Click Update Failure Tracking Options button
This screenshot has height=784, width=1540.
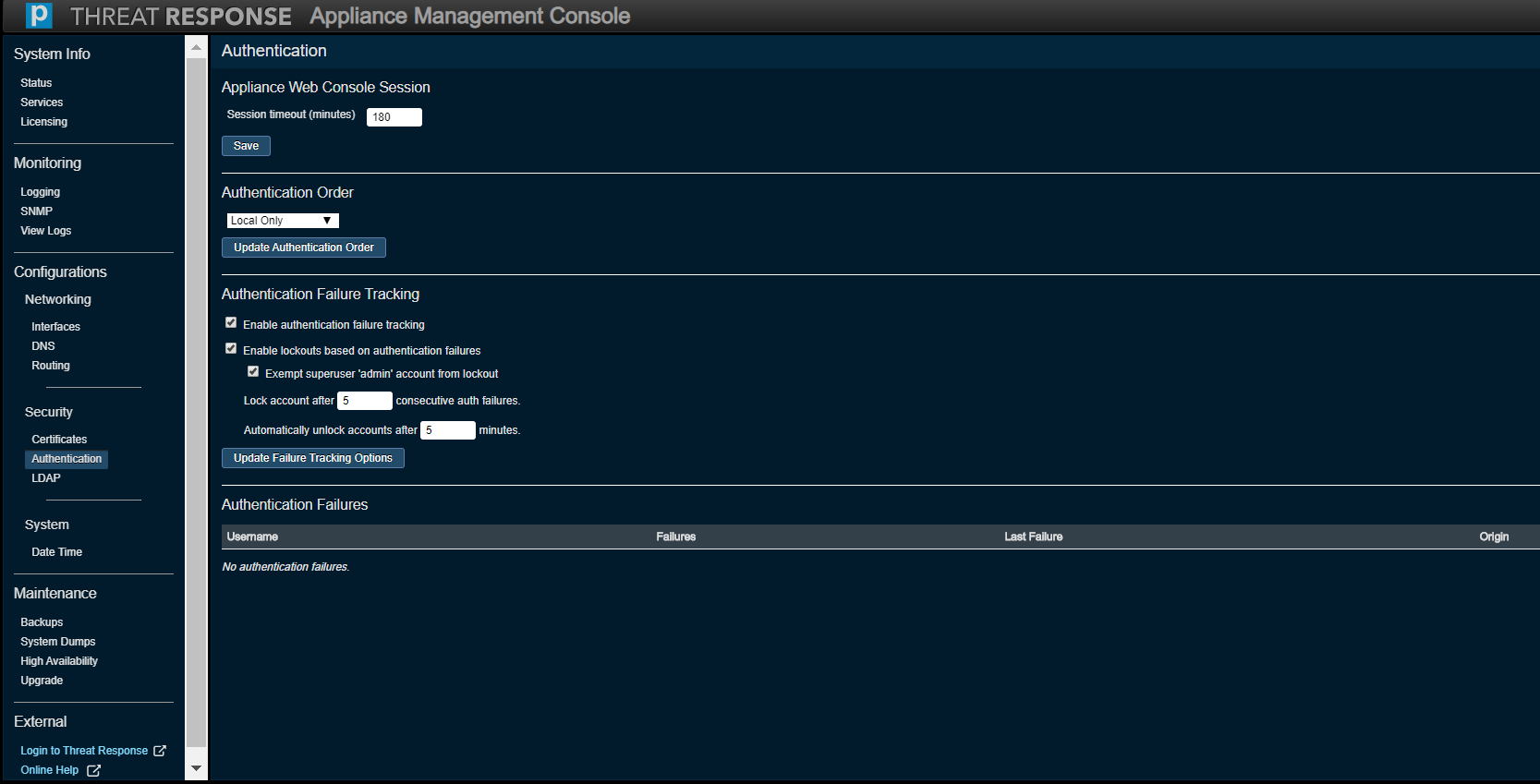[312, 458]
